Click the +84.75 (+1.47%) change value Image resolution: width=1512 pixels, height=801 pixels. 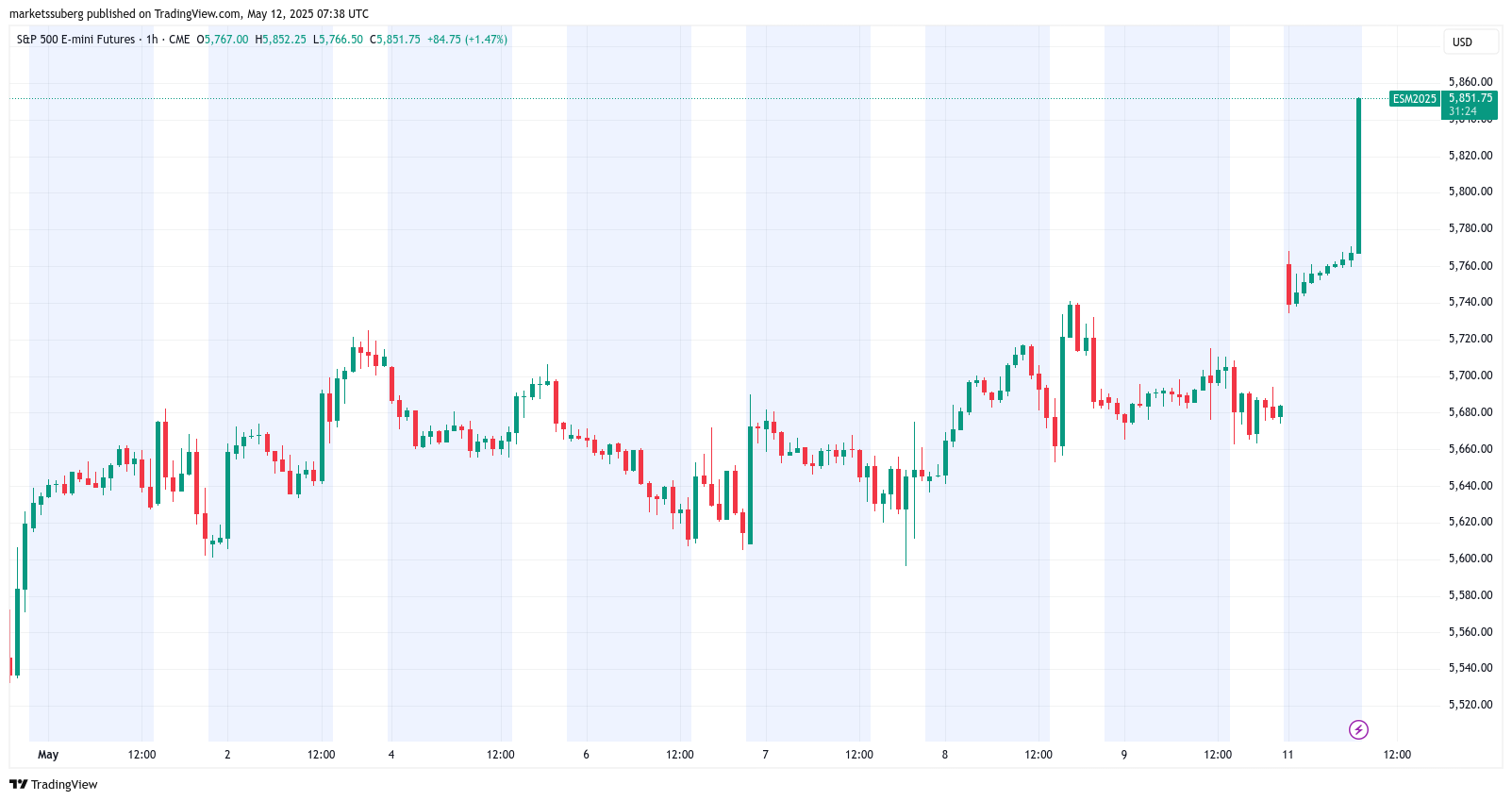tap(467, 40)
